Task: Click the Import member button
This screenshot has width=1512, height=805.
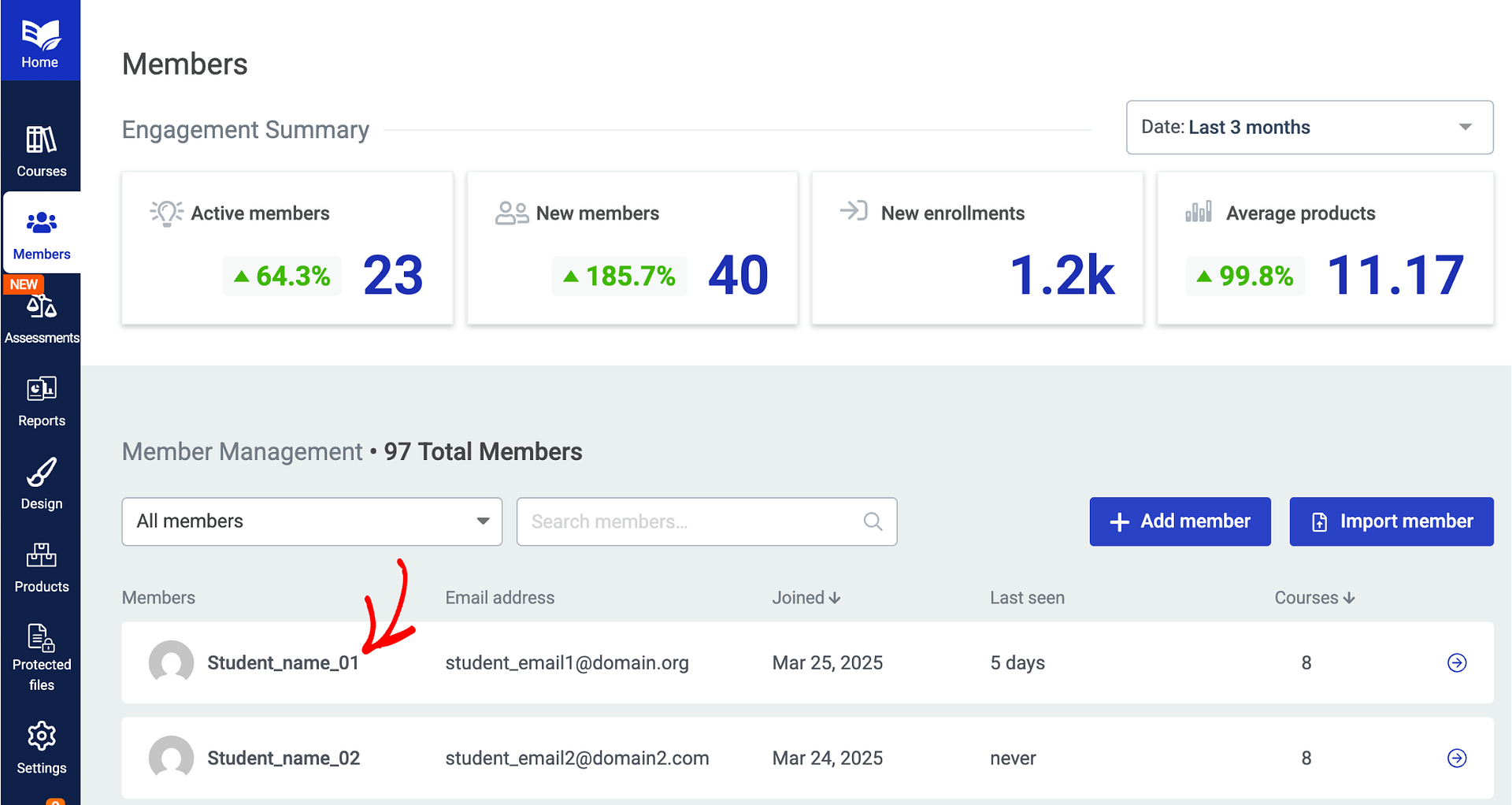Action: (1391, 521)
